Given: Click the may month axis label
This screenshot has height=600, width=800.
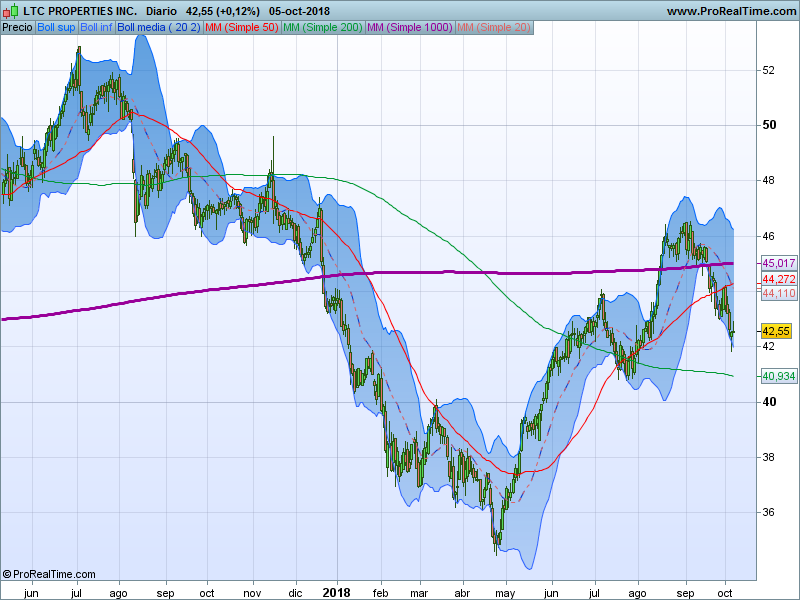Looking at the screenshot, I should coord(505,594).
